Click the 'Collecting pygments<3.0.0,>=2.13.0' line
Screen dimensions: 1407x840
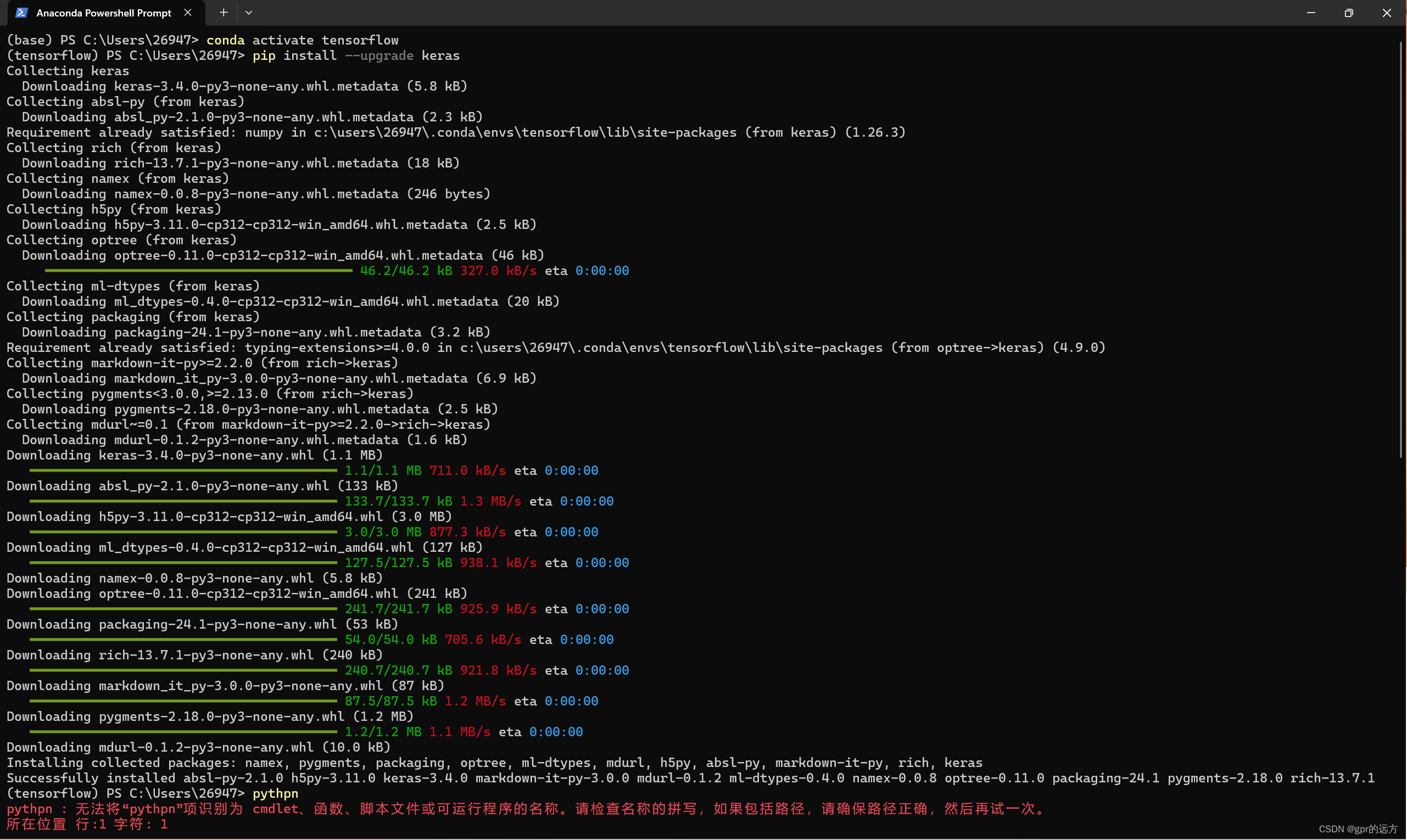point(210,394)
